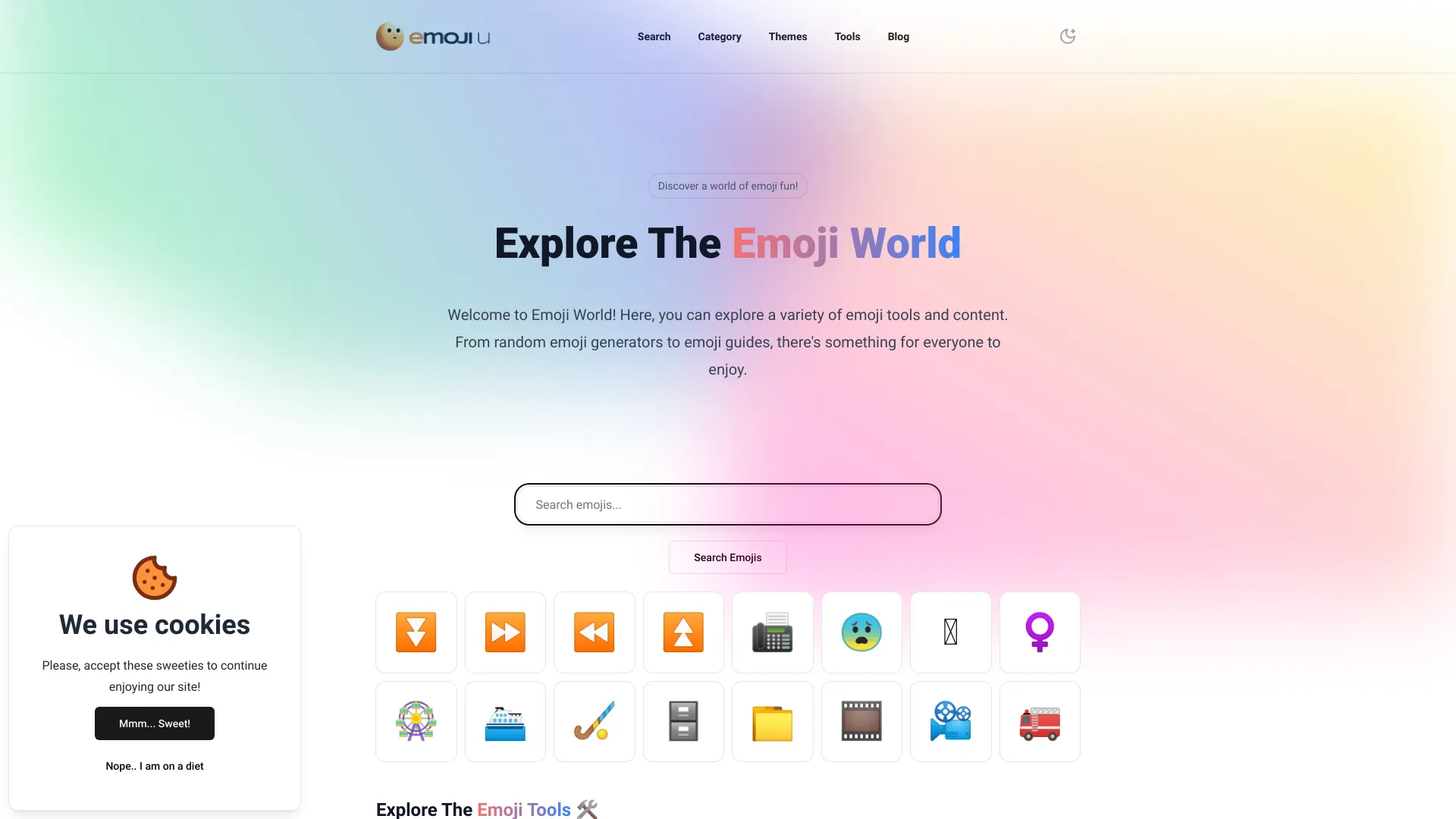Click the Blog navigation link

click(x=898, y=36)
